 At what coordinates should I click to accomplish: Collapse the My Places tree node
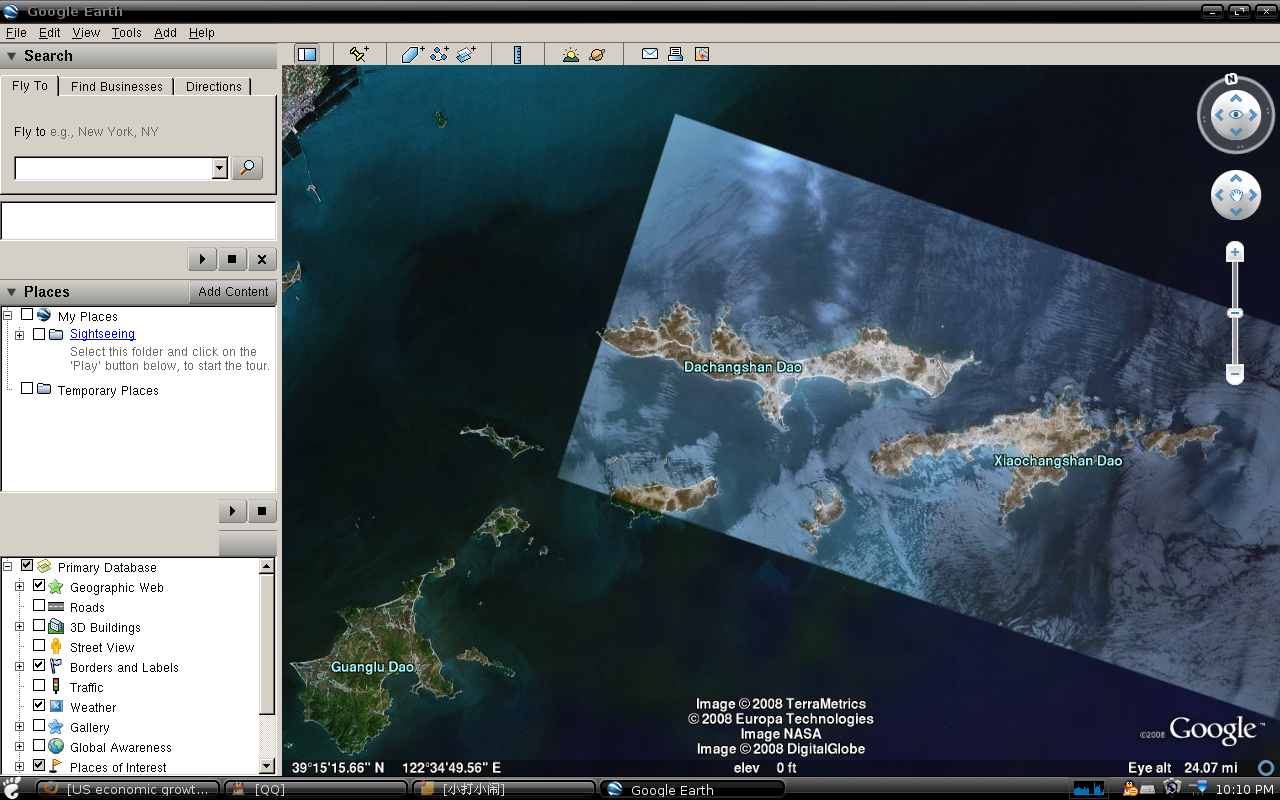[8, 316]
